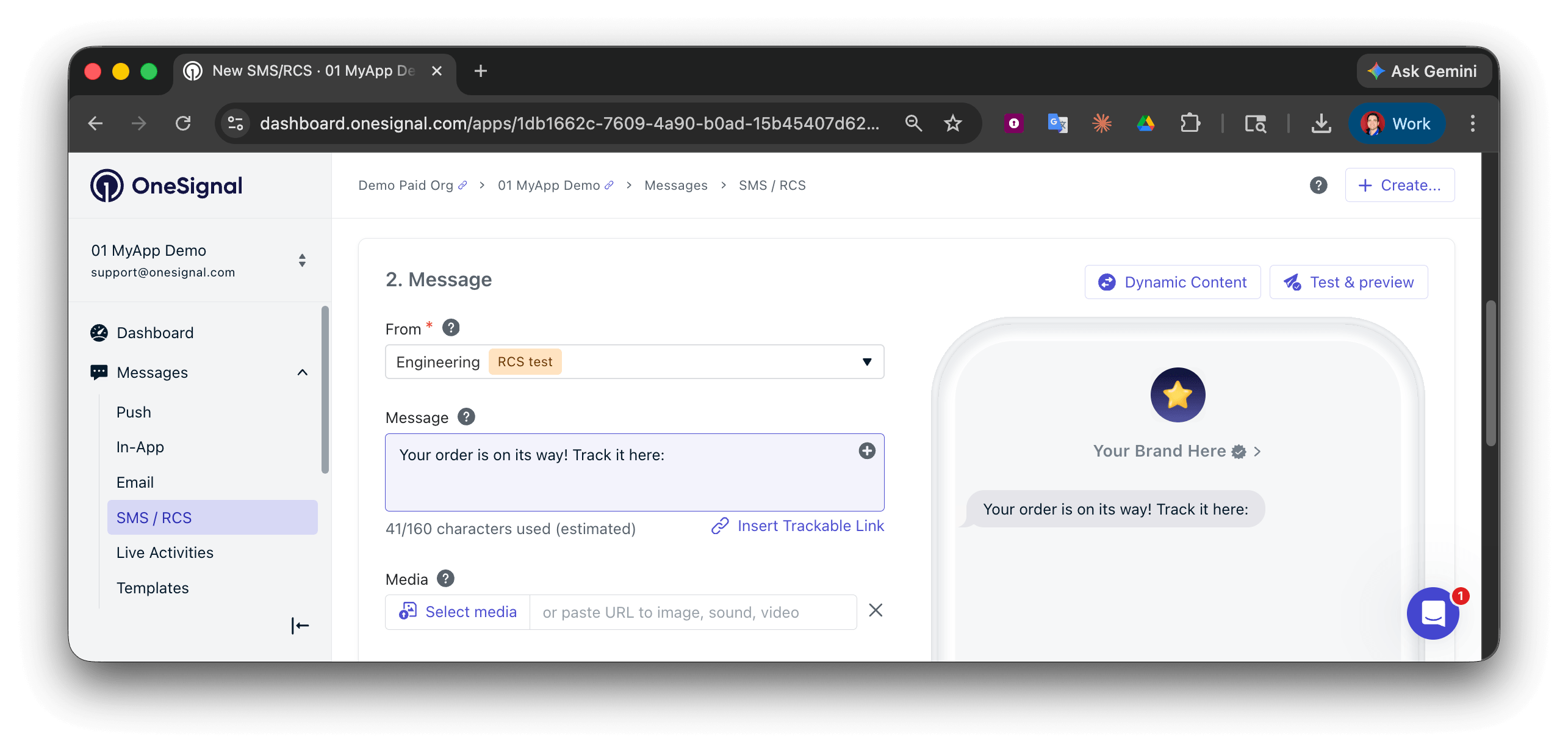Click the help icon beside Media label
This screenshot has height=752, width=1568.
446,579
